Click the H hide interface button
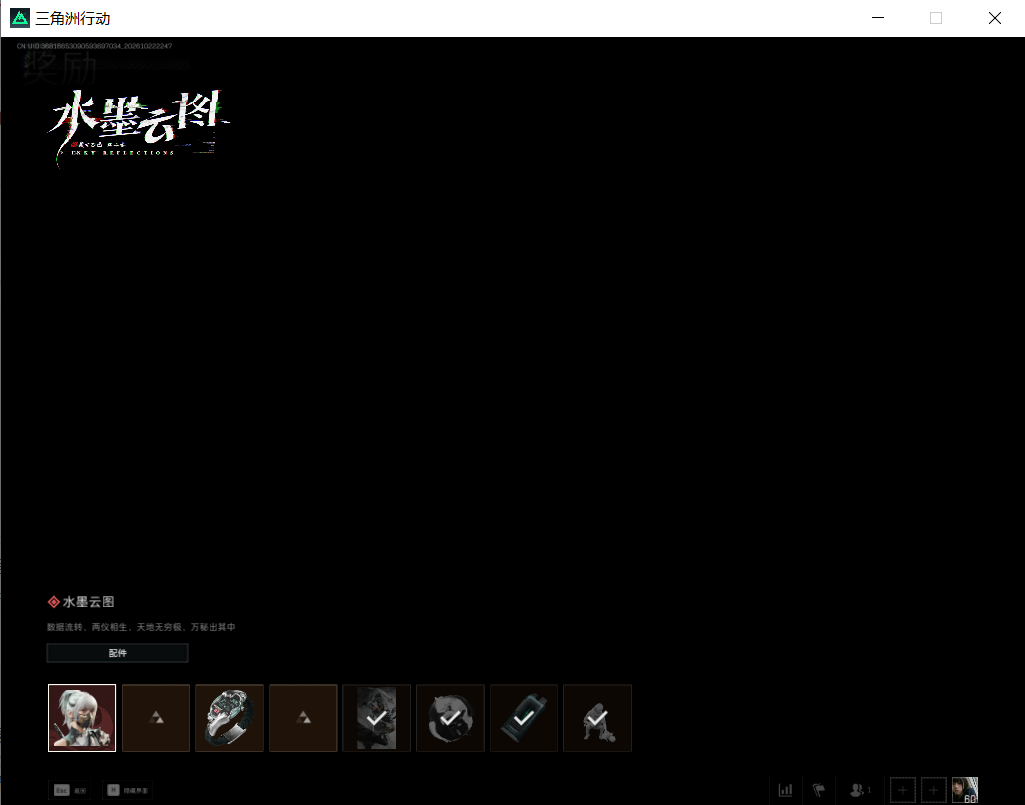Viewport: 1025px width, 805px height. (127, 790)
